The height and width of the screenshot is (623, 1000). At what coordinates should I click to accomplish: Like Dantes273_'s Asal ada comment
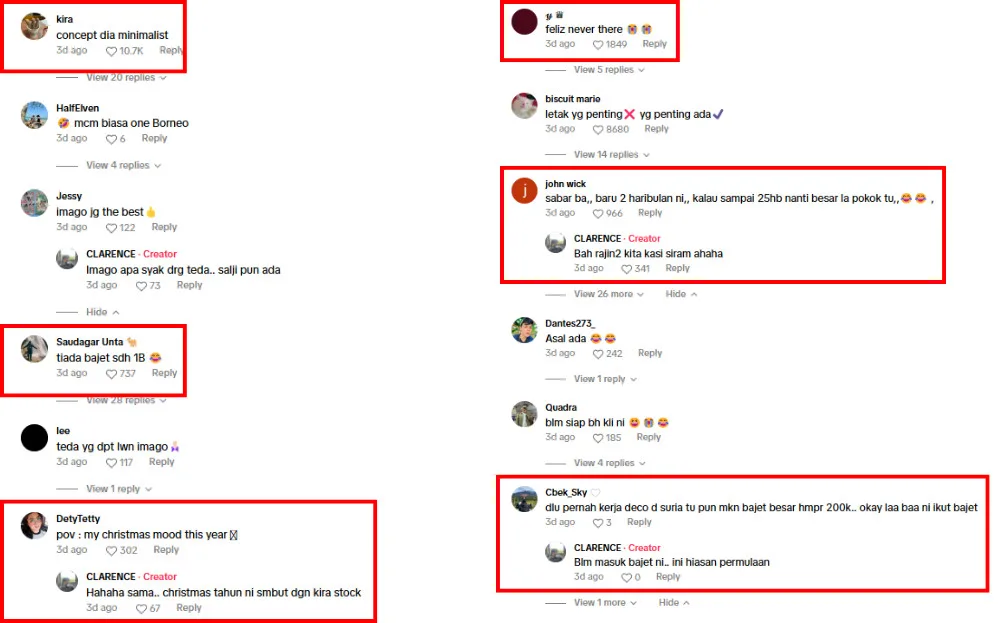(x=599, y=353)
